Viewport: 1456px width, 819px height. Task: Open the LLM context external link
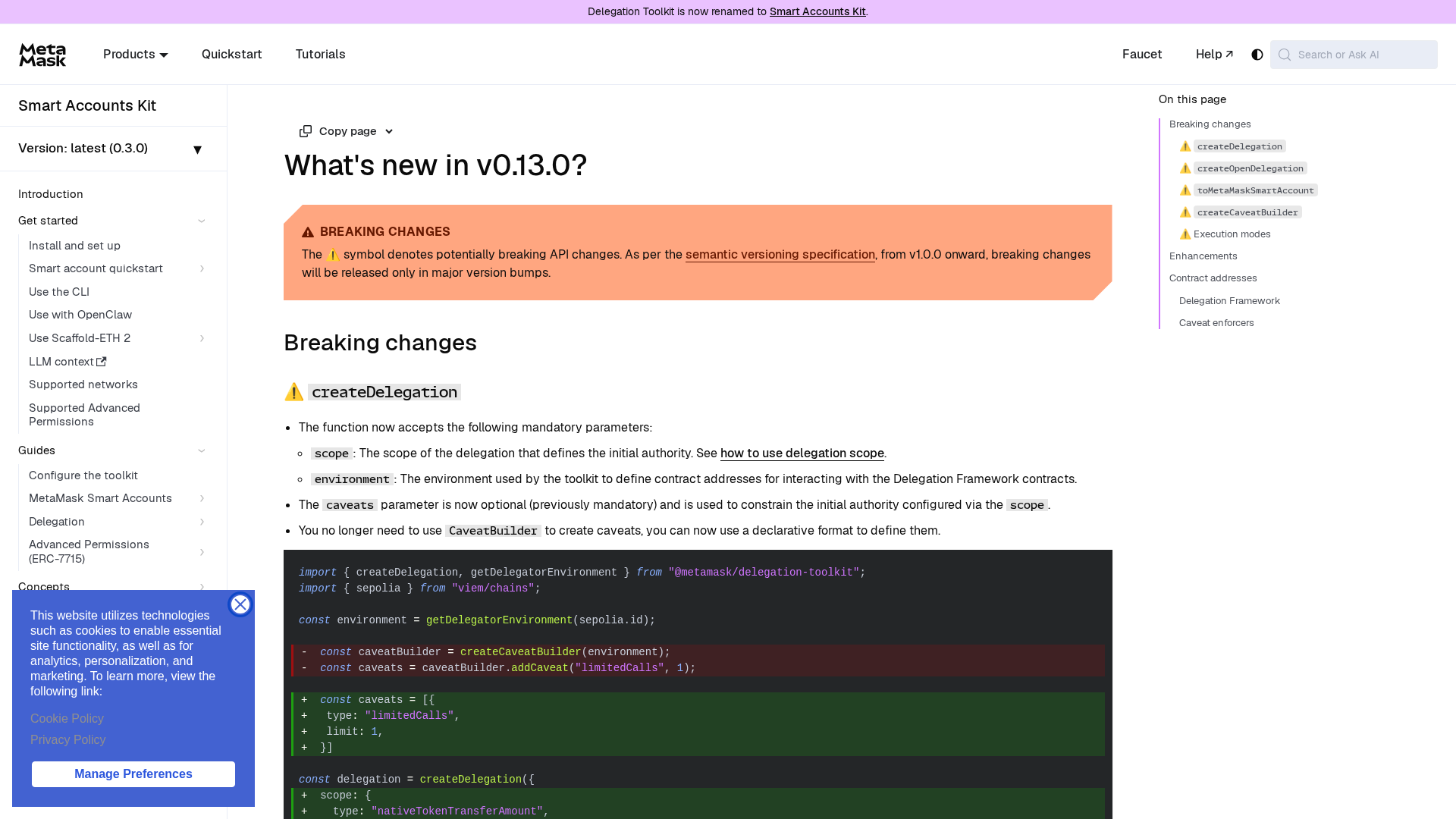pos(67,362)
